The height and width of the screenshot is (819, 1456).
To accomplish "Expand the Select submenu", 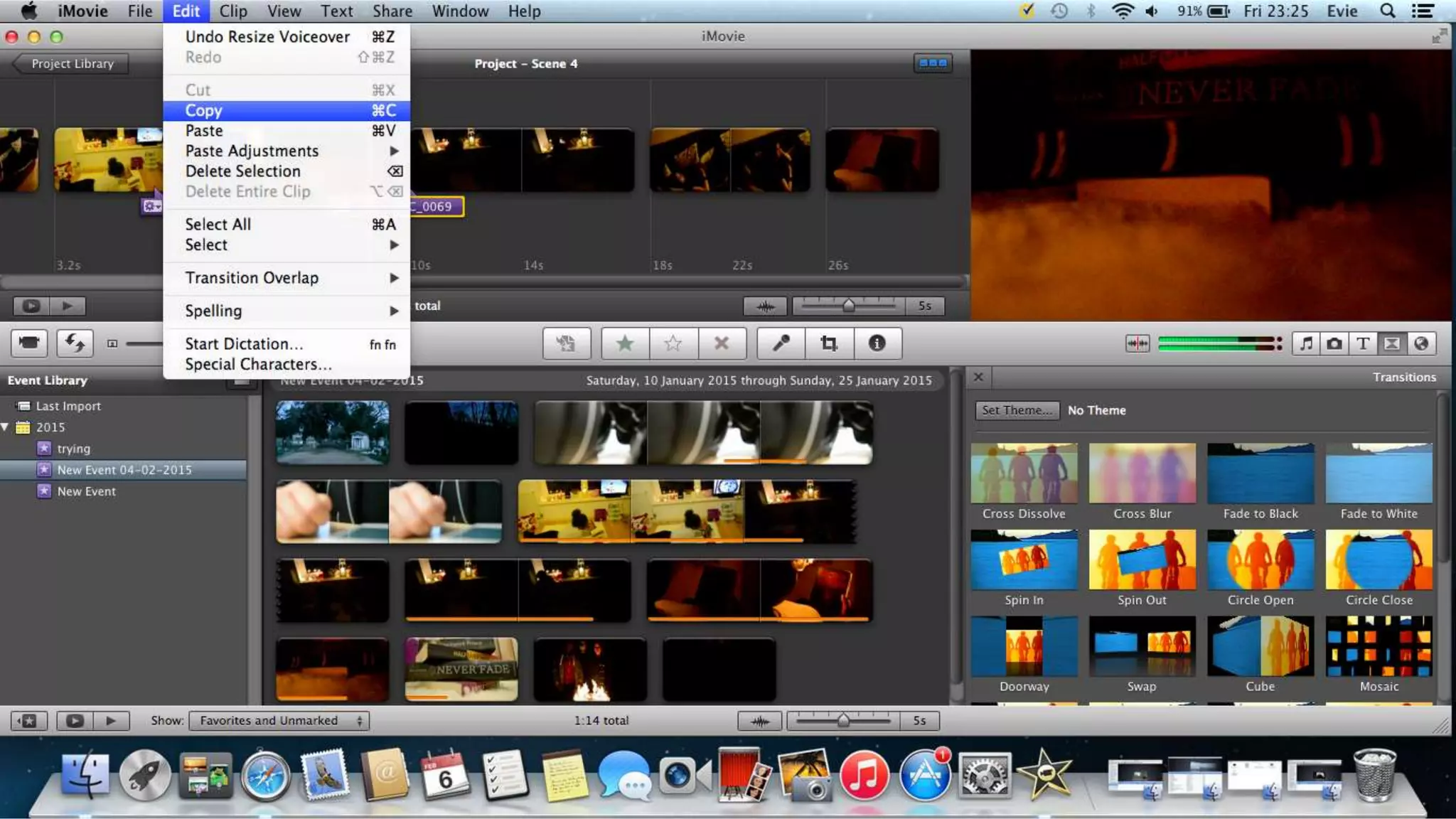I will (287, 245).
